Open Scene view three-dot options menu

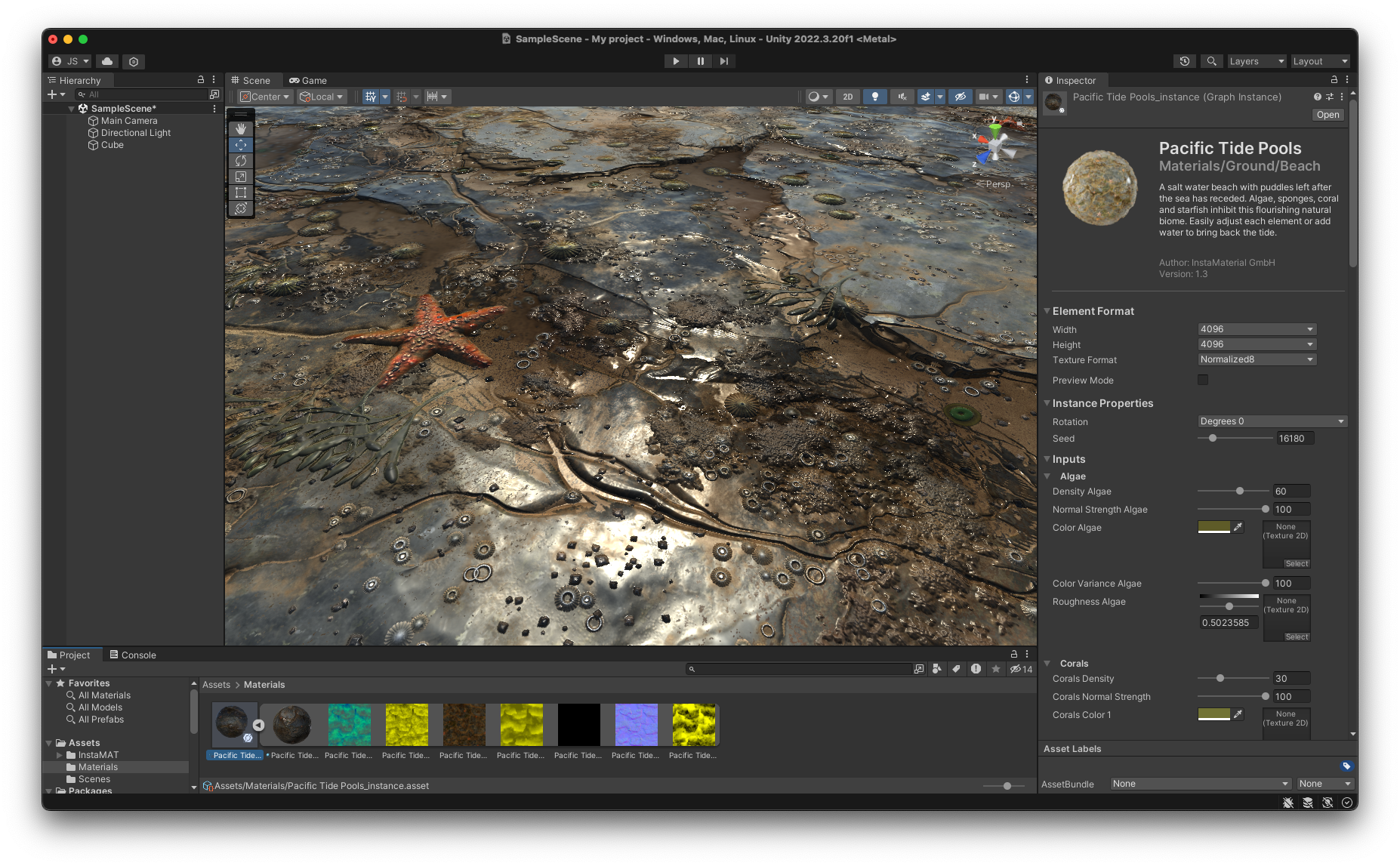coord(1027,79)
